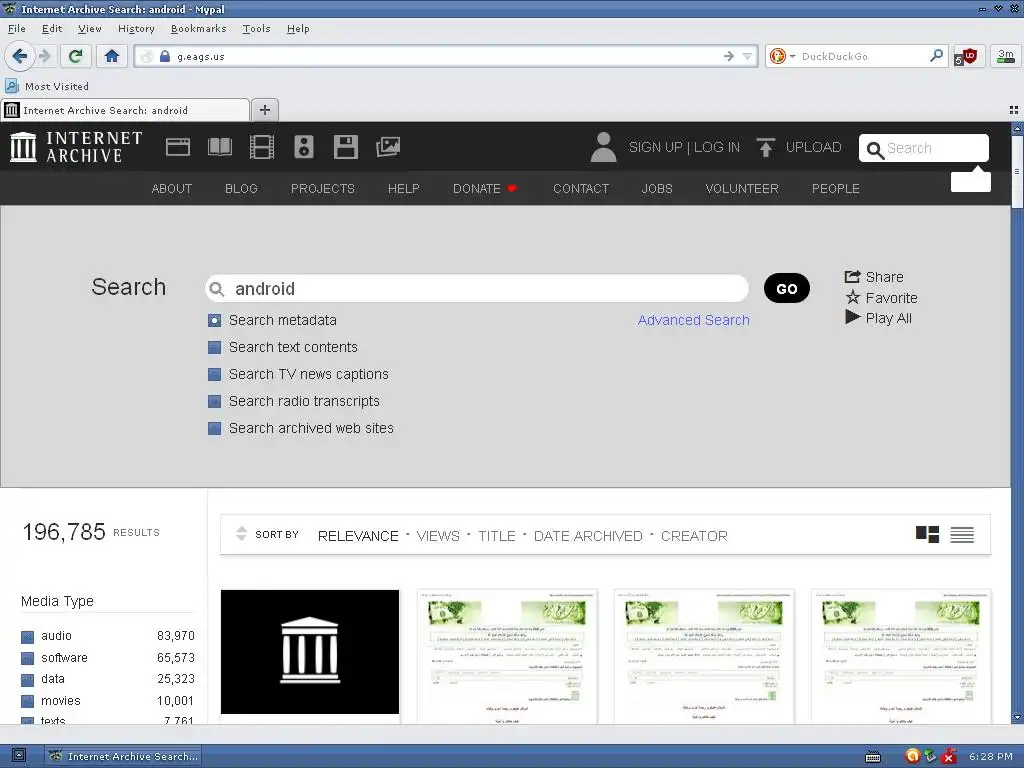Open a new tab with the plus button

coord(264,110)
